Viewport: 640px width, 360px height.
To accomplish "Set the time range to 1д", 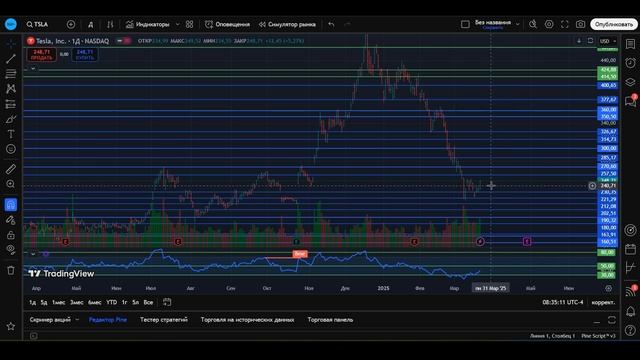I will 32,302.
